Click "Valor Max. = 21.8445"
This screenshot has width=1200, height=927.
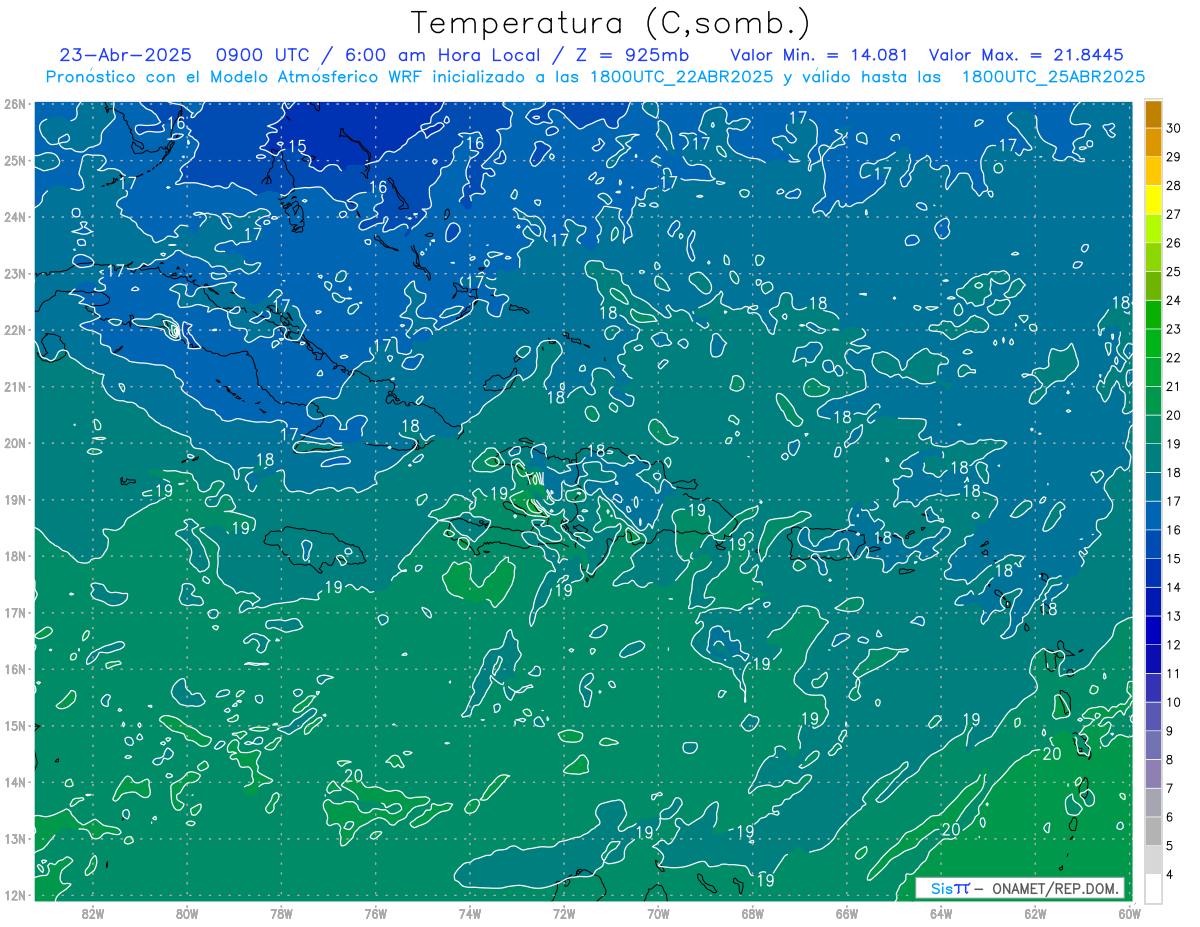click(x=1026, y=55)
